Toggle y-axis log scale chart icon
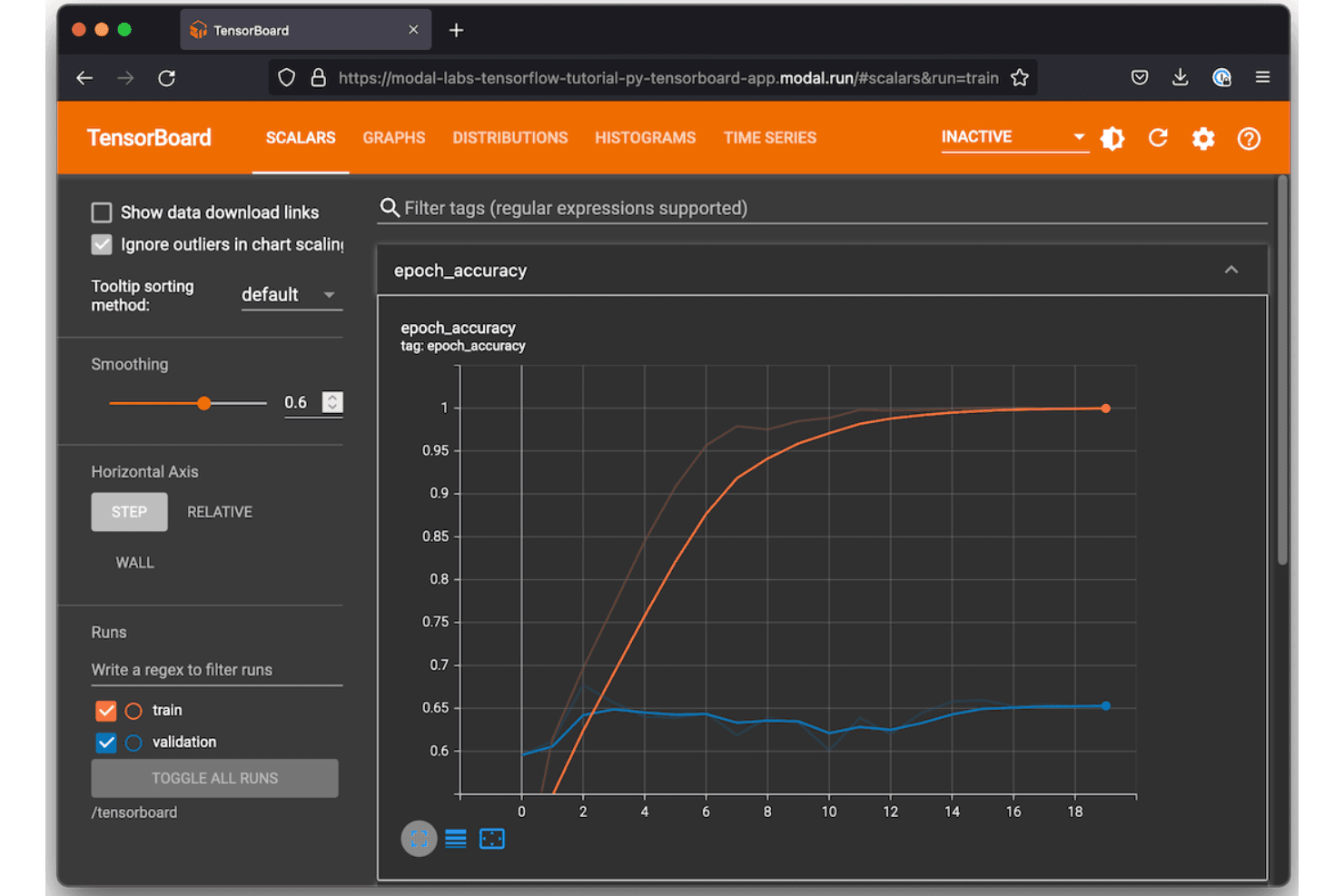1344x896 pixels. tap(456, 839)
